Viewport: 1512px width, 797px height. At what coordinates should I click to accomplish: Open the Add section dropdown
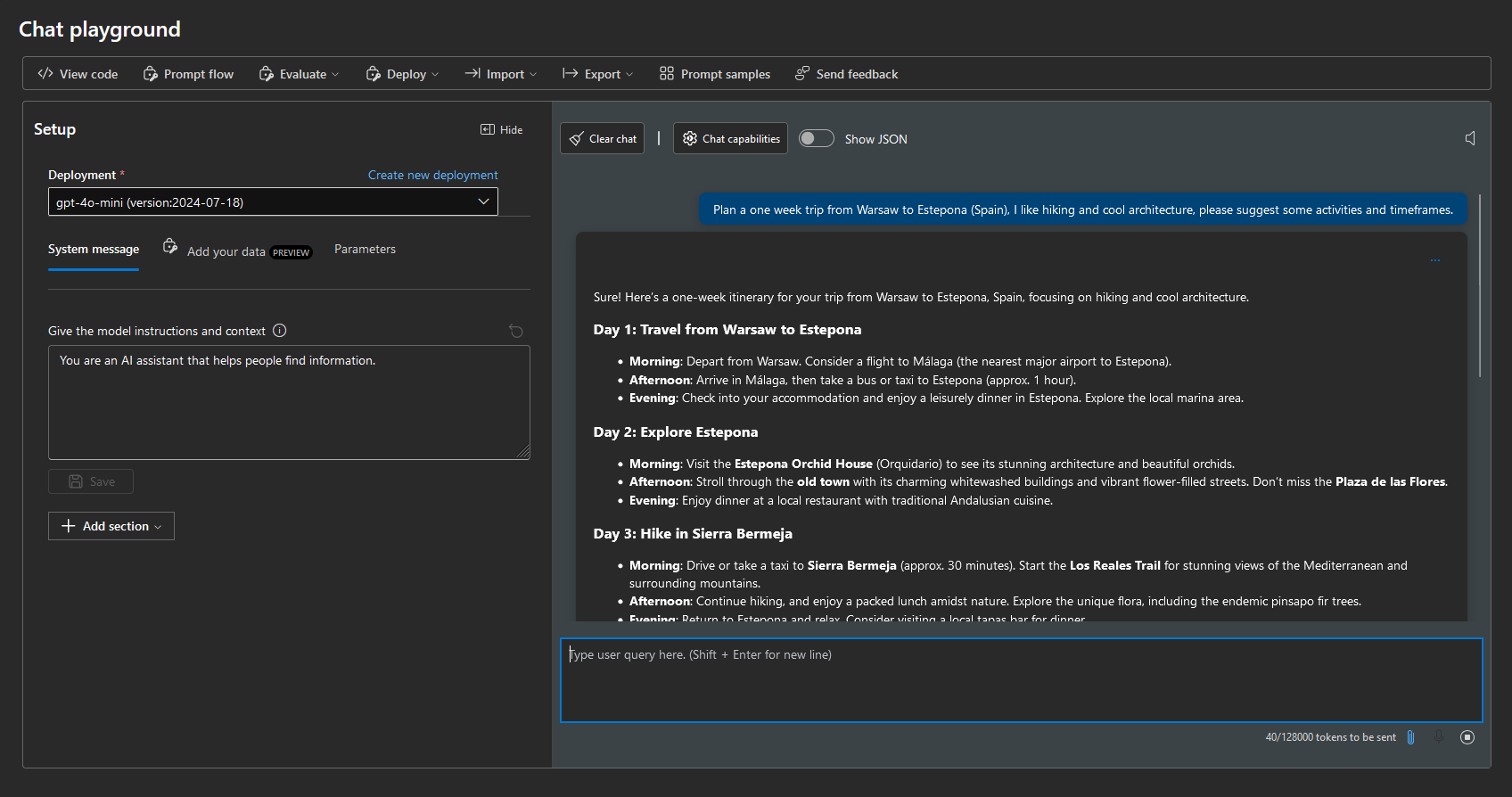111,526
